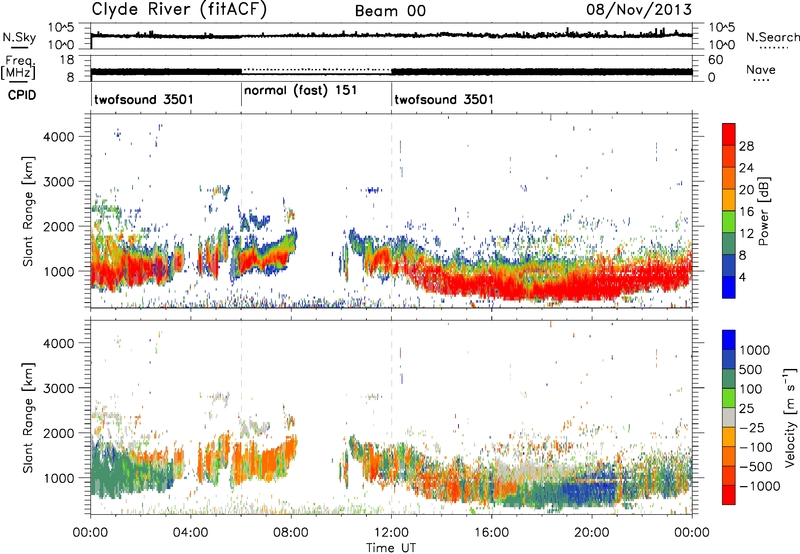Pick the bottom red segment of Velocity color bar
Viewport: 800px width, 554px height.
pos(729,495)
